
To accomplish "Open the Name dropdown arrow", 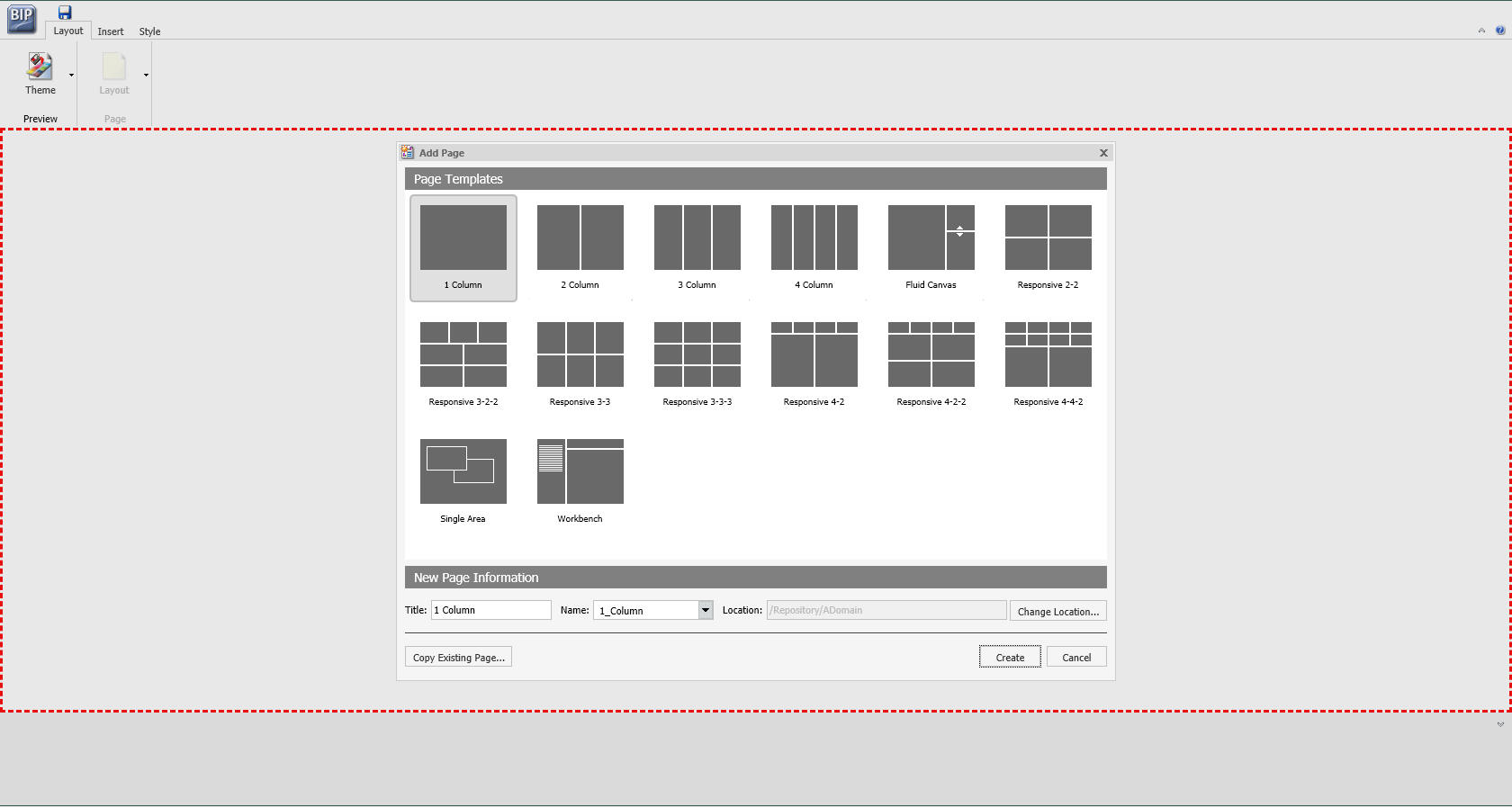I will [706, 610].
